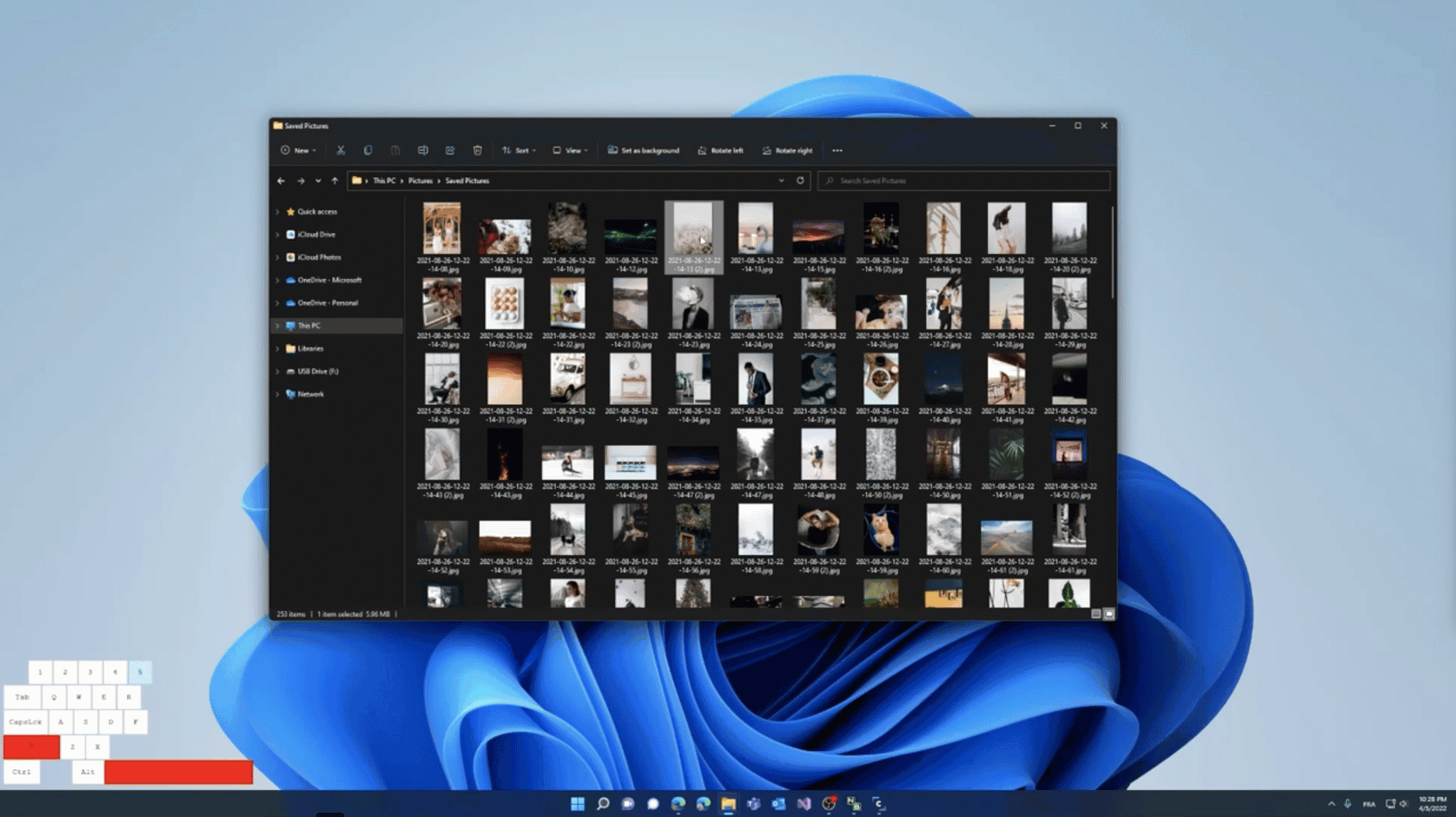Open File Explorer from the taskbar
1456x817 pixels.
pyautogui.click(x=728, y=804)
